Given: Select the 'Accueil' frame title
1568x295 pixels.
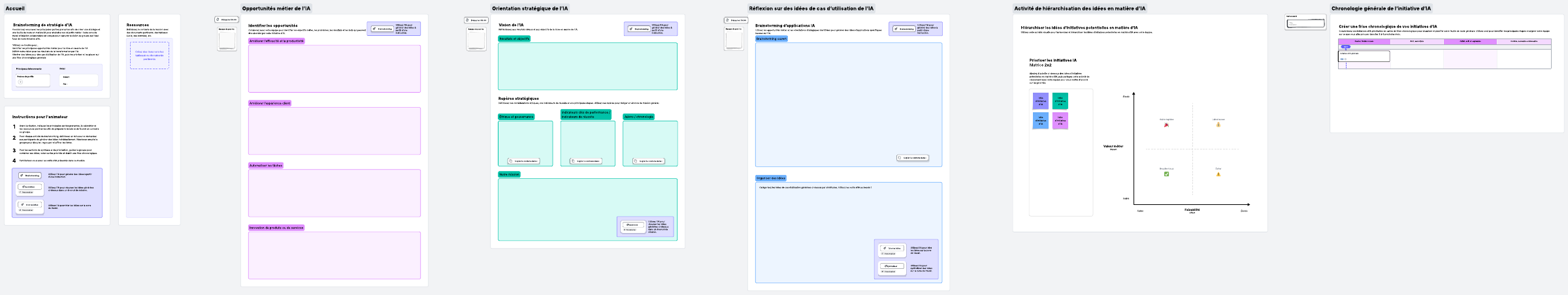Looking at the screenshot, I should coord(15,8).
